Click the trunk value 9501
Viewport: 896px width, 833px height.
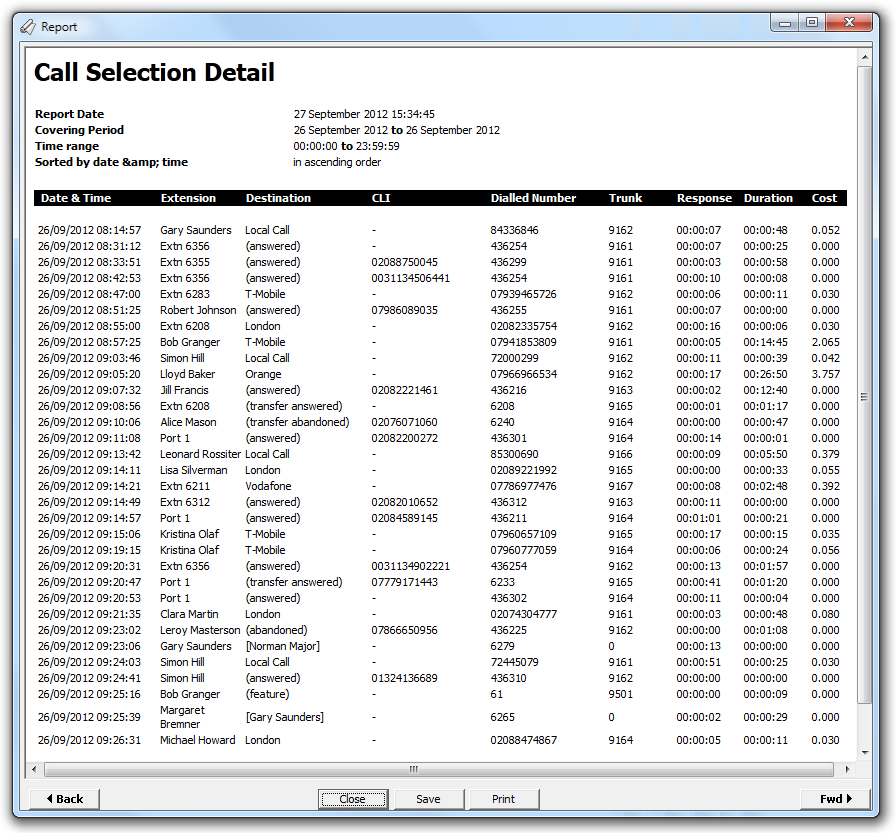pos(620,694)
